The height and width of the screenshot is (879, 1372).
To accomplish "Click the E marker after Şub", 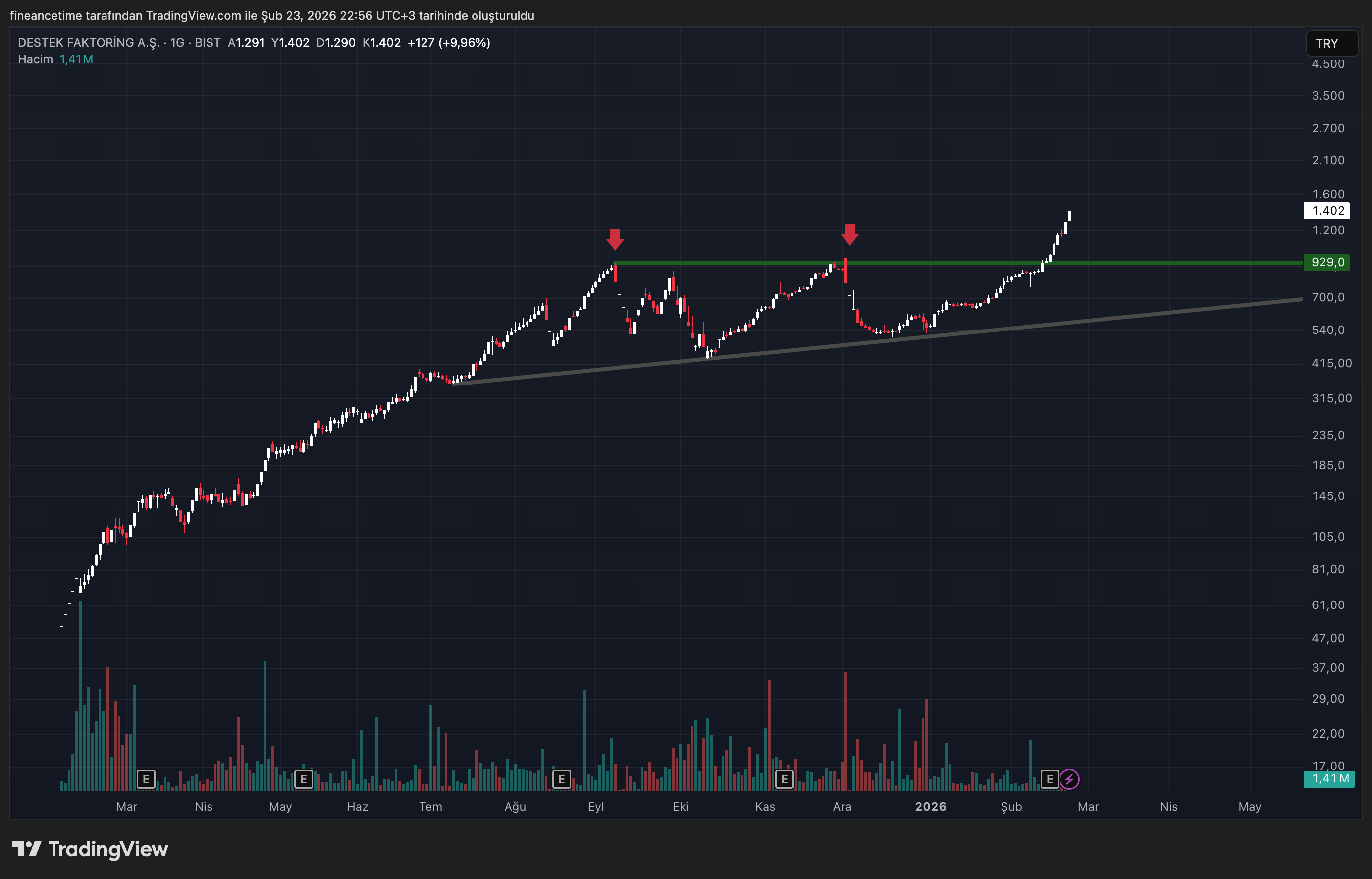I will point(1049,779).
